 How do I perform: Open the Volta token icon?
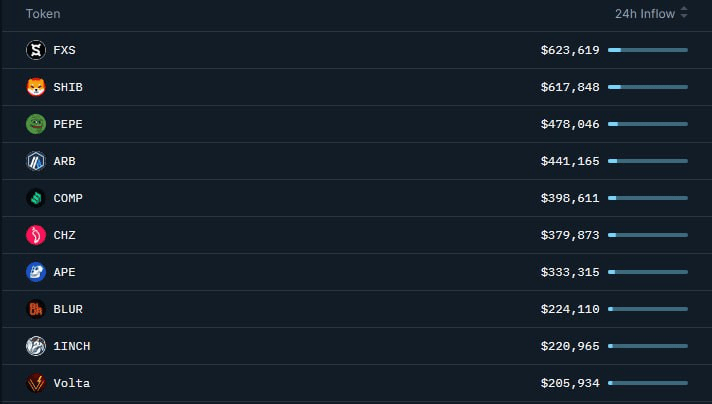click(36, 383)
